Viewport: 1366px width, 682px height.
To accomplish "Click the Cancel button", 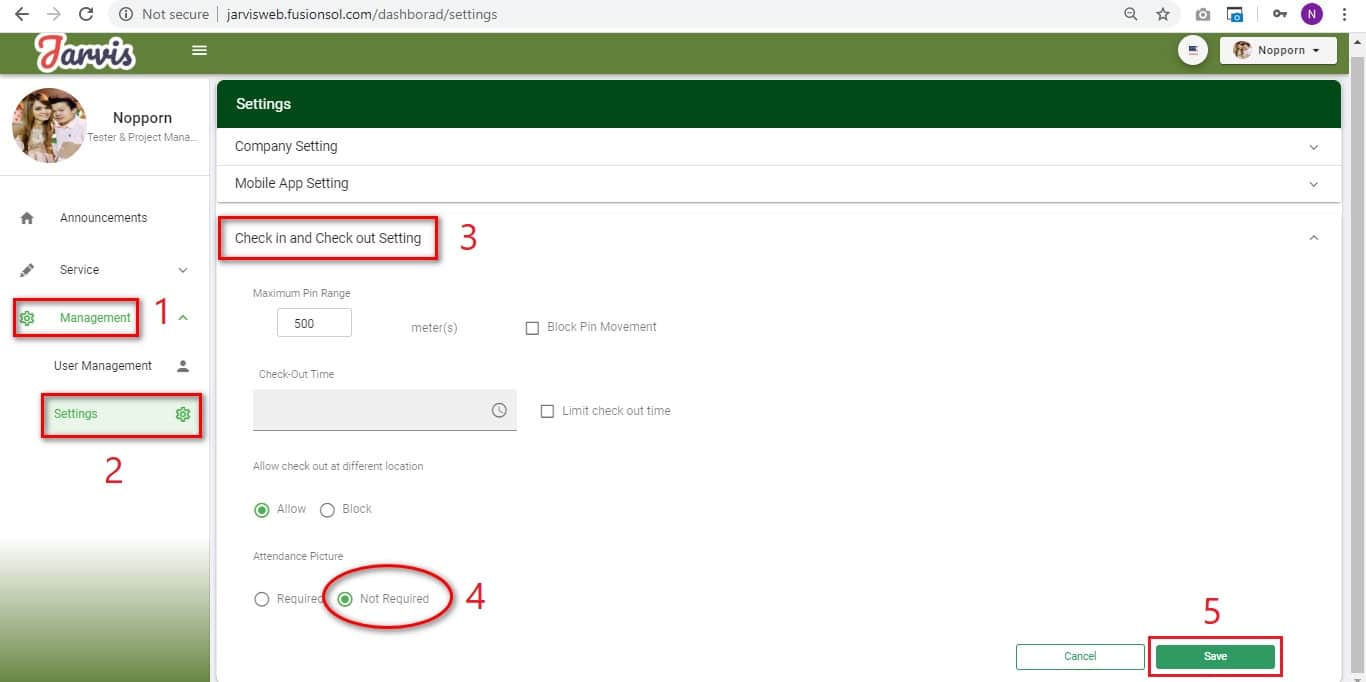I will click(1080, 656).
